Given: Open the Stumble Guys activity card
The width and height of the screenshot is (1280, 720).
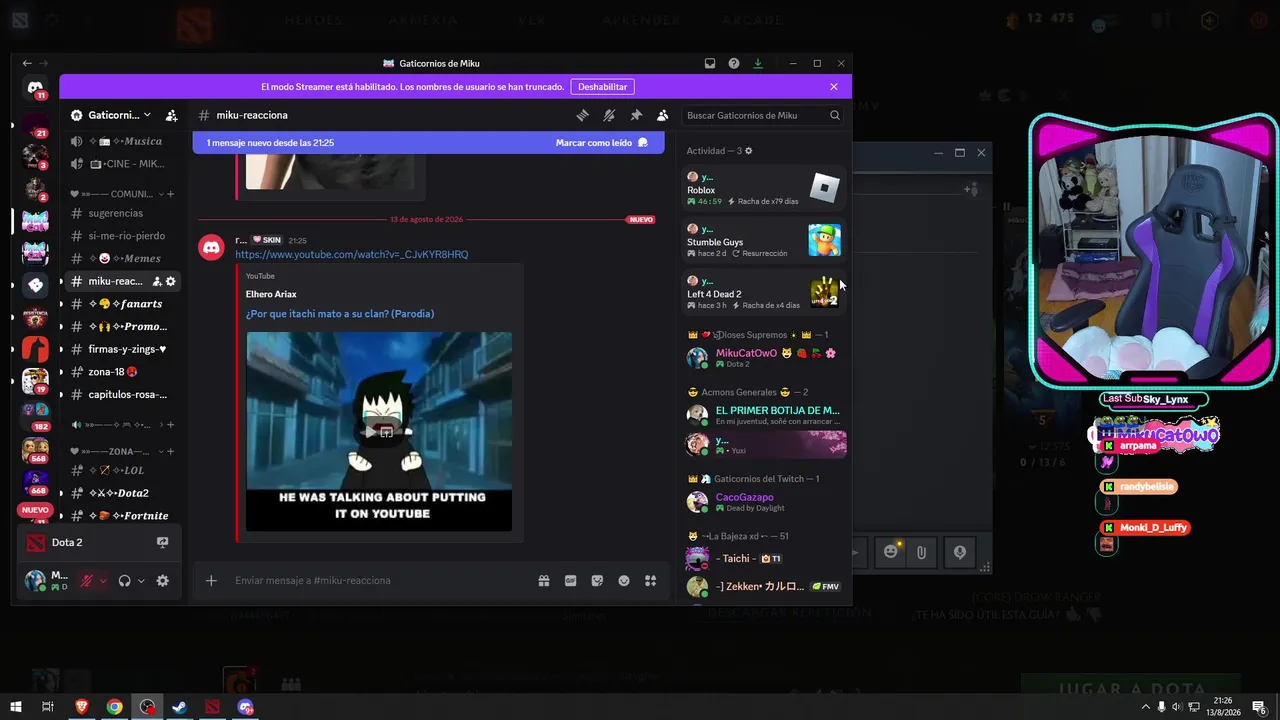Looking at the screenshot, I should tap(765, 240).
